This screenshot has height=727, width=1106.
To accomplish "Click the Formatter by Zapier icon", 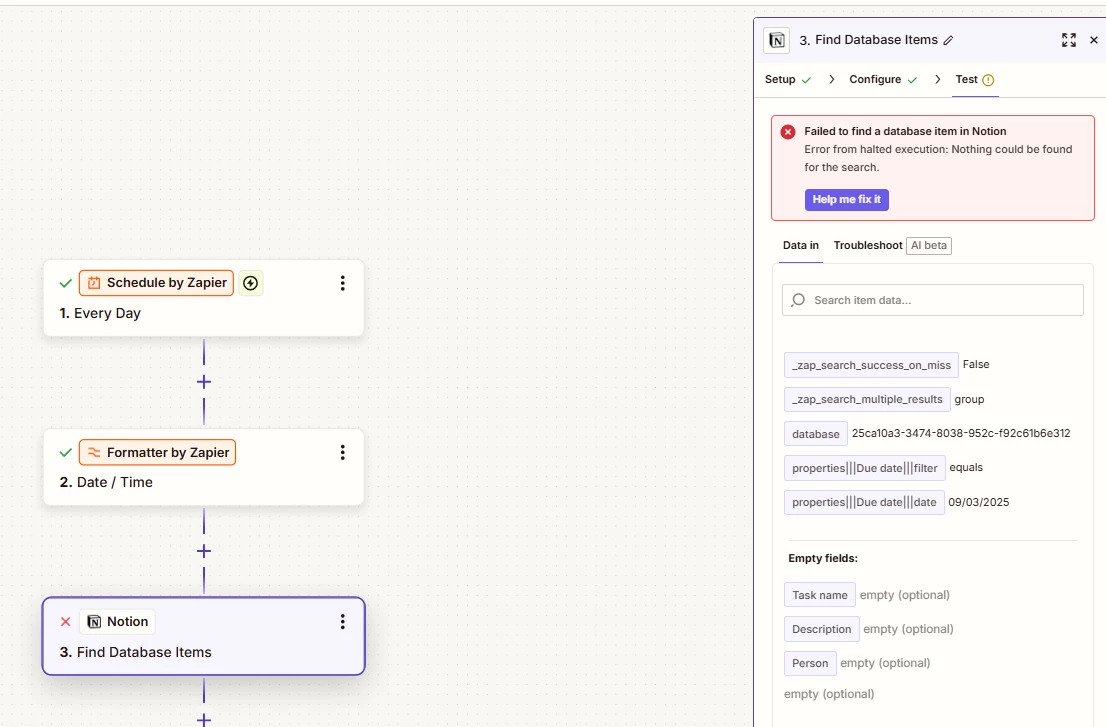I will (x=94, y=452).
